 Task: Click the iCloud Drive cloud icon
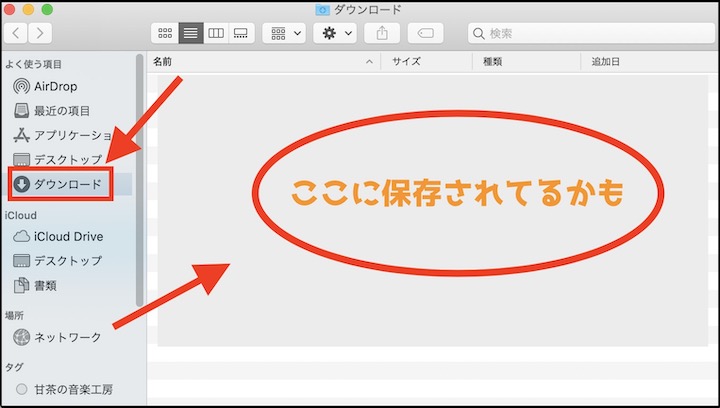(22, 236)
